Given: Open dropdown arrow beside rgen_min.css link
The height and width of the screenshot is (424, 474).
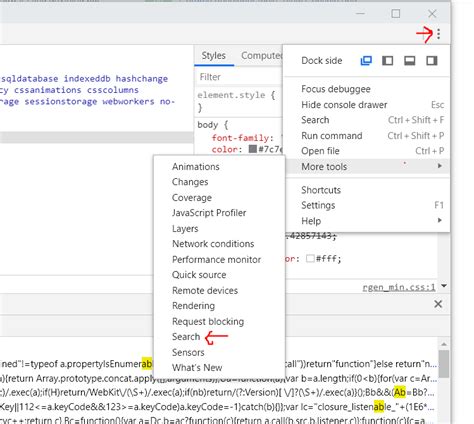Looking at the screenshot, I should 444,286.
